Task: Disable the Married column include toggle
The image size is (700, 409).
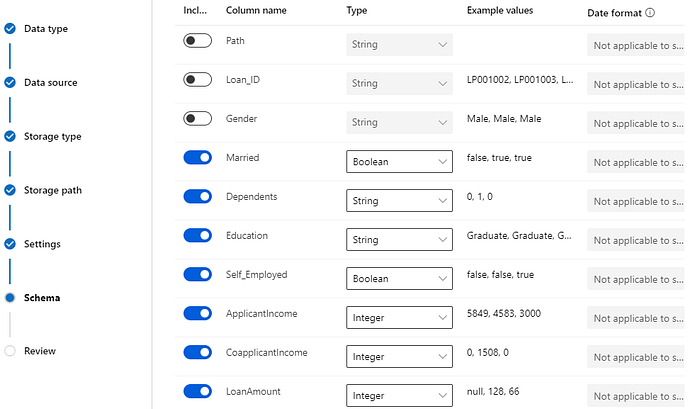Action: click(x=198, y=158)
